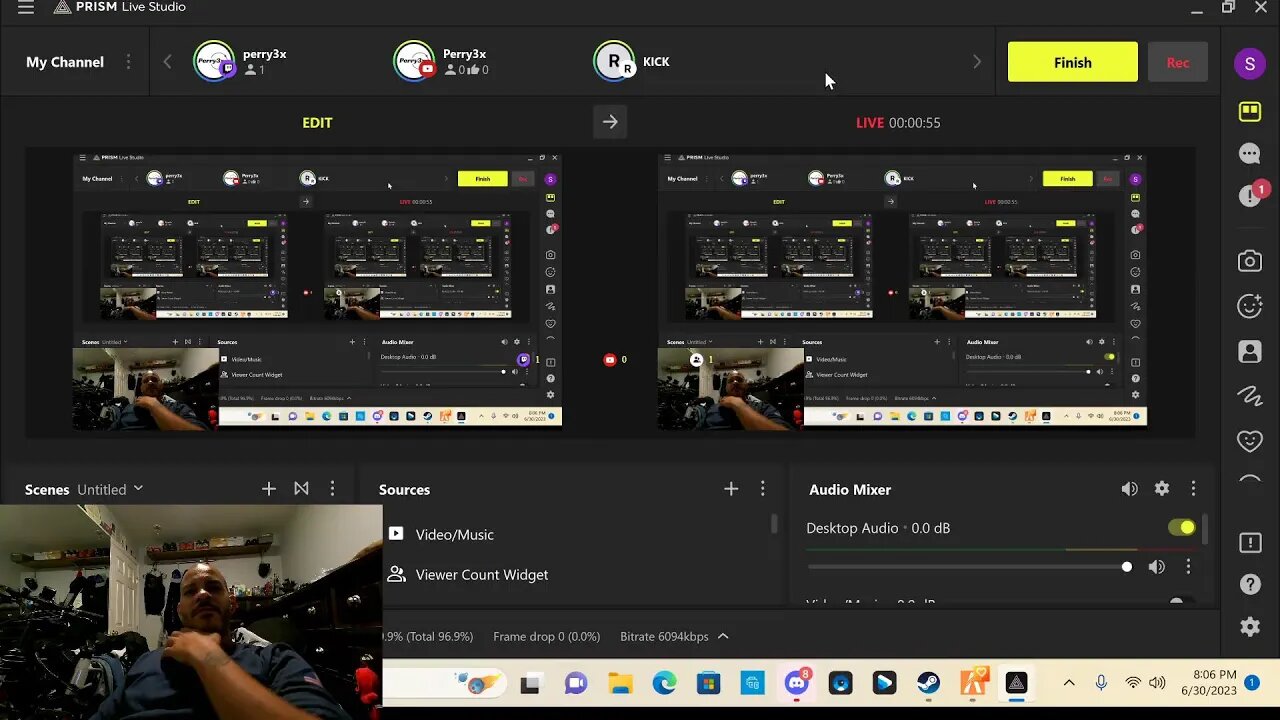Viewport: 1280px width, 720px height.
Task: Click the Bitrate 6094kbps status
Action: tap(664, 636)
